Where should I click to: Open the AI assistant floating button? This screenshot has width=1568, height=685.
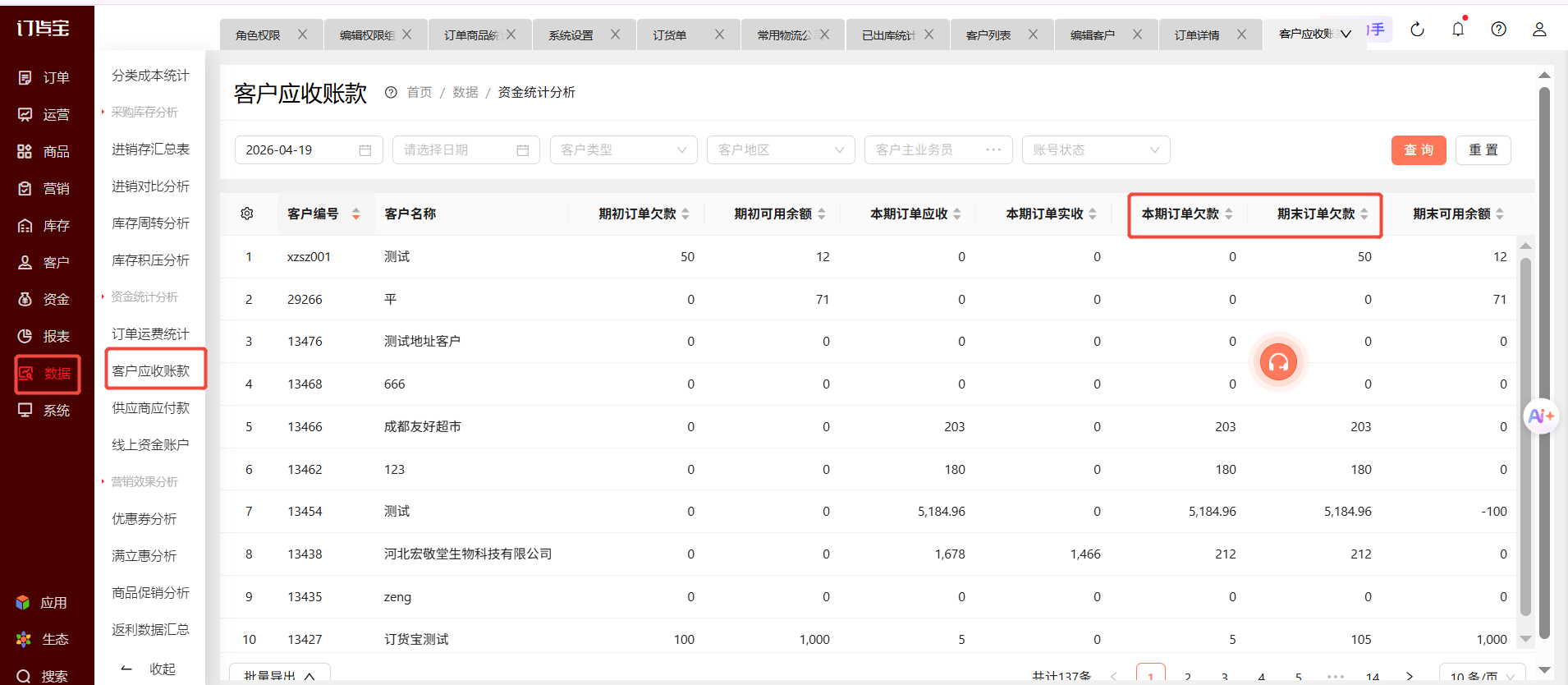coord(1541,416)
